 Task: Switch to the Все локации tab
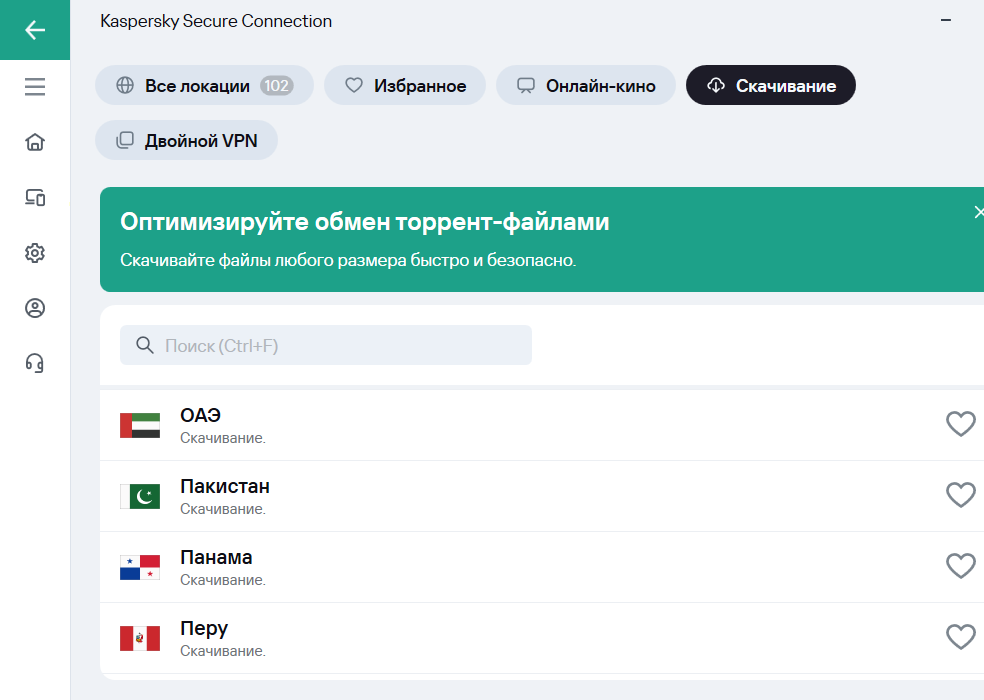click(x=204, y=85)
